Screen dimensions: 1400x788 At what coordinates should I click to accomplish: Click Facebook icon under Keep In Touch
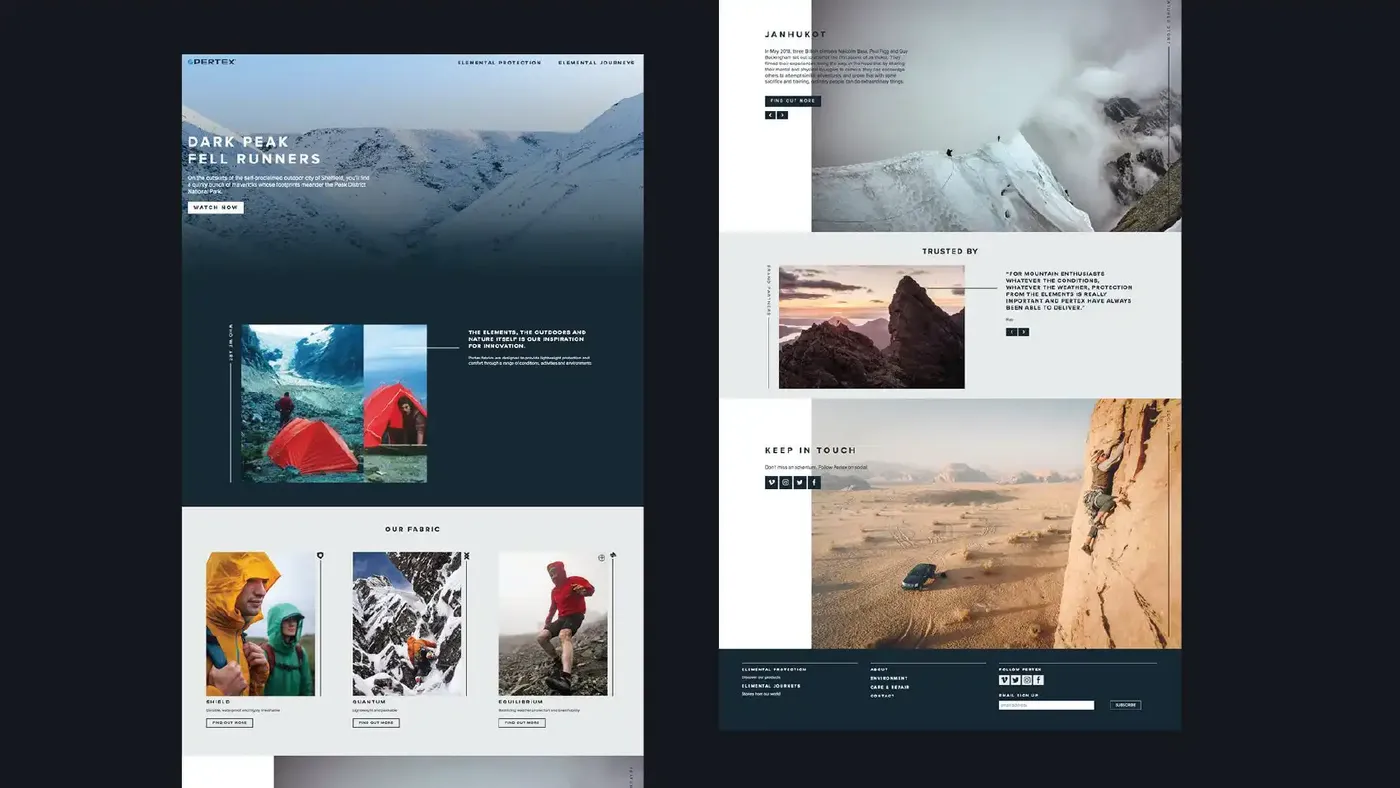coord(814,482)
